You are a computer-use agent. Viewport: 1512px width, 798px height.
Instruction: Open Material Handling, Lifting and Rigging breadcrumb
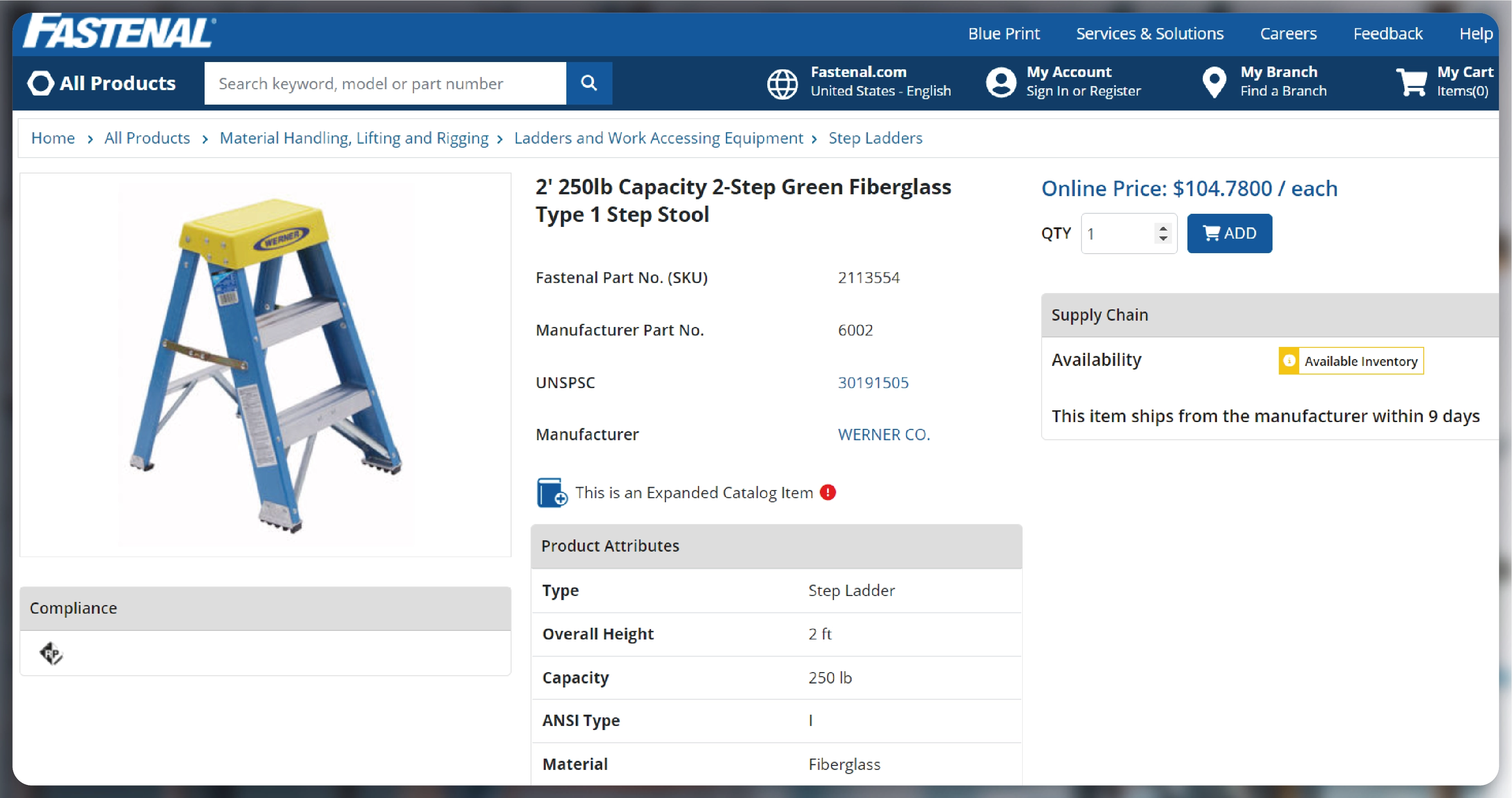point(354,138)
